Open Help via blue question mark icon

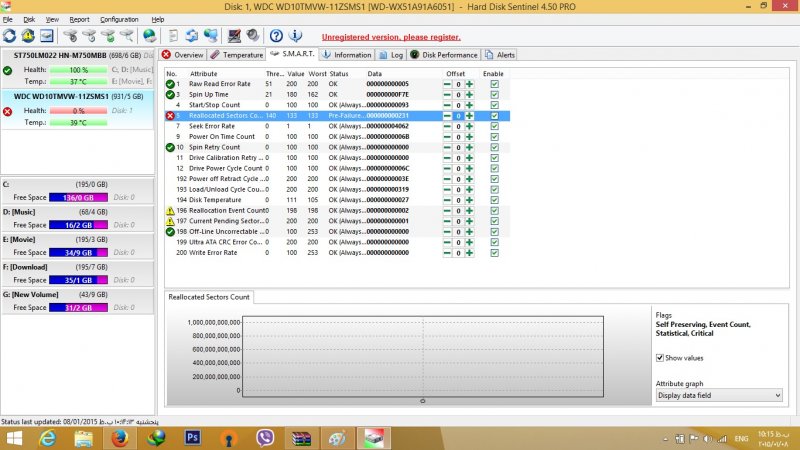point(276,36)
